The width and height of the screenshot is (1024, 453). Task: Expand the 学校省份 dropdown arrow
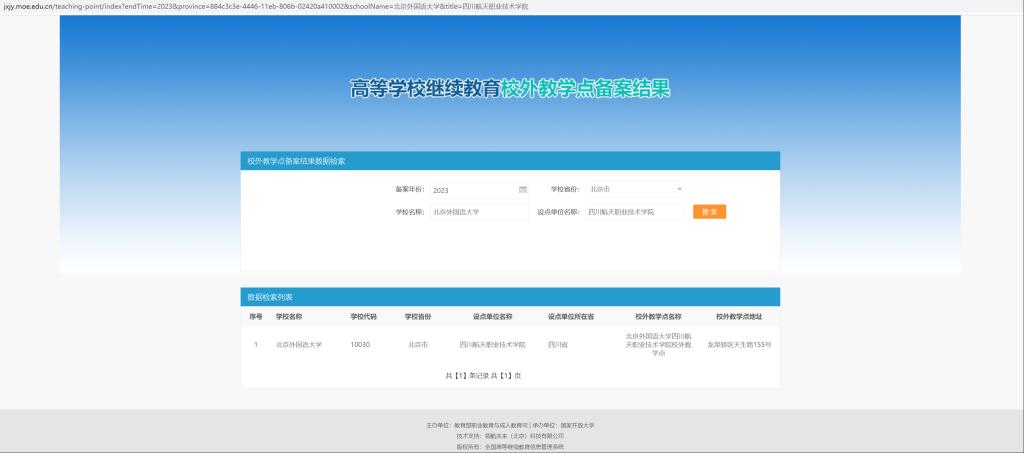click(679, 188)
